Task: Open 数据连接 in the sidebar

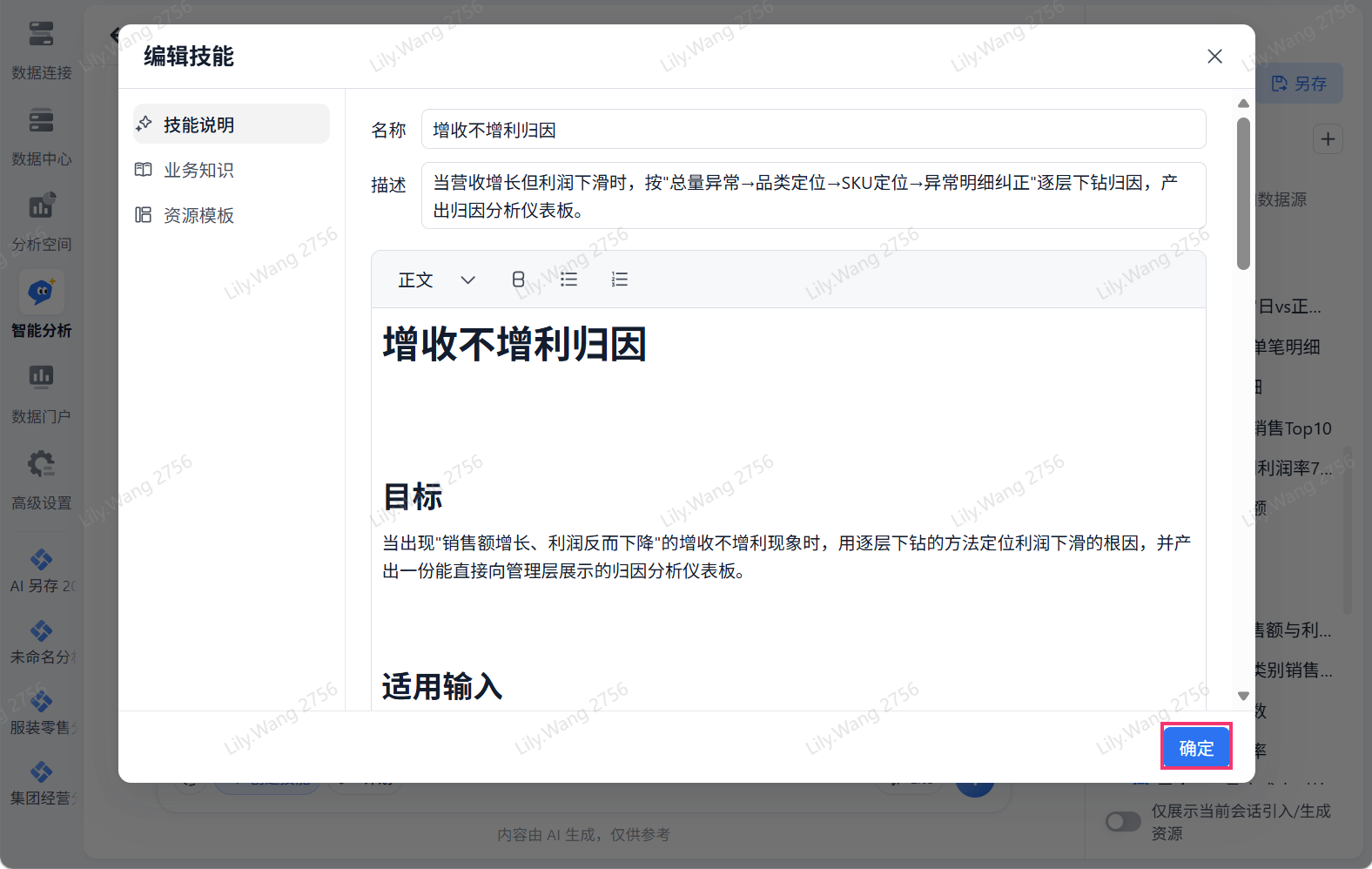Action: point(41,50)
